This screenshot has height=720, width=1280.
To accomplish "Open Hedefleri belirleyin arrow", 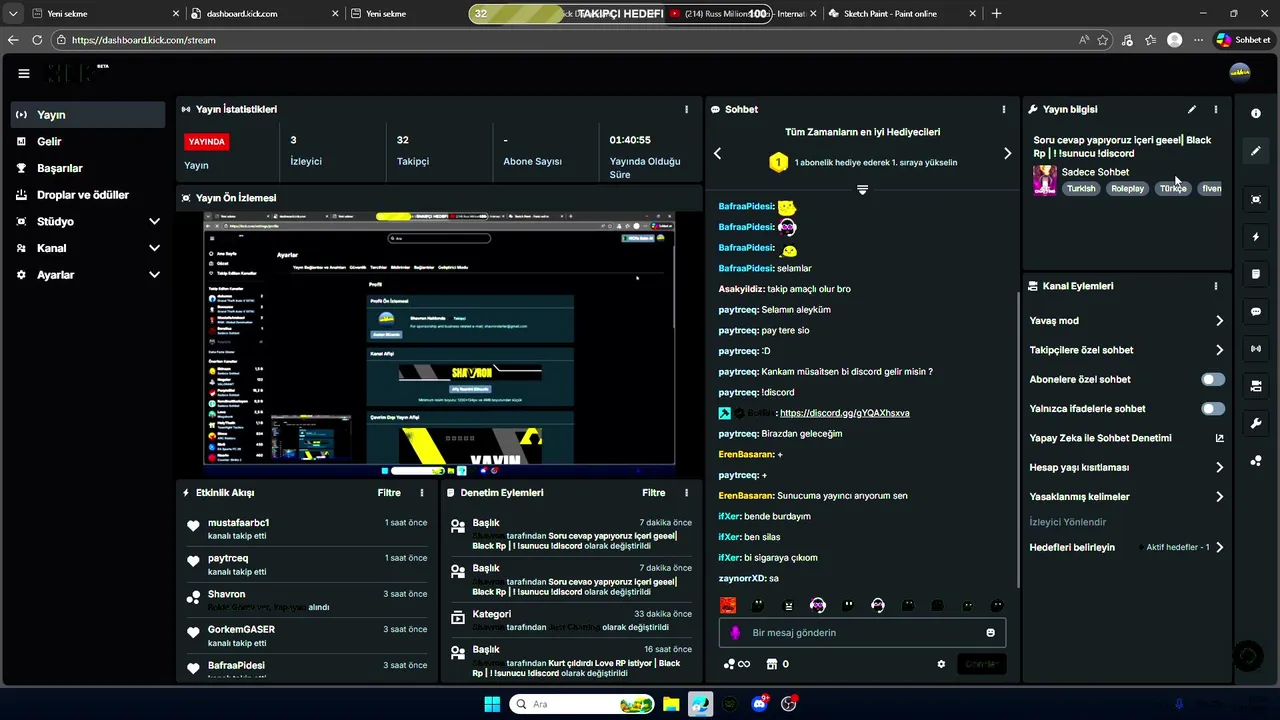I will 1219,547.
